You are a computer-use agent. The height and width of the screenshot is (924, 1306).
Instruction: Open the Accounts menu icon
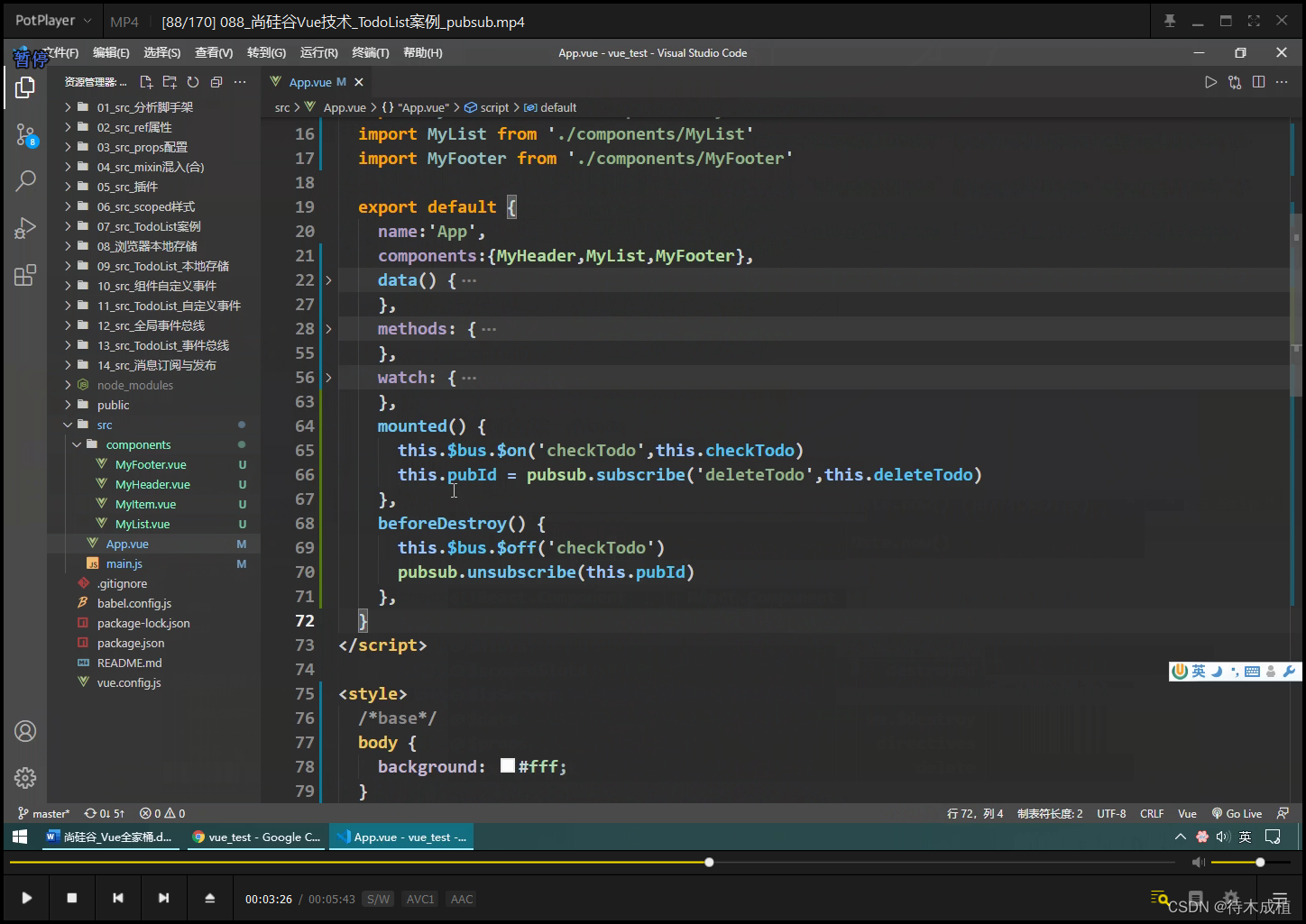tap(25, 731)
